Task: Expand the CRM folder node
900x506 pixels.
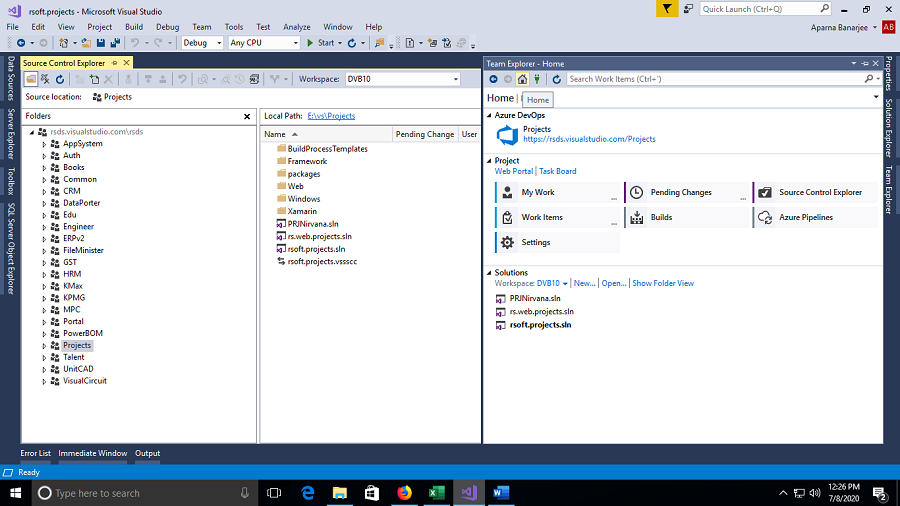Action: coord(44,192)
